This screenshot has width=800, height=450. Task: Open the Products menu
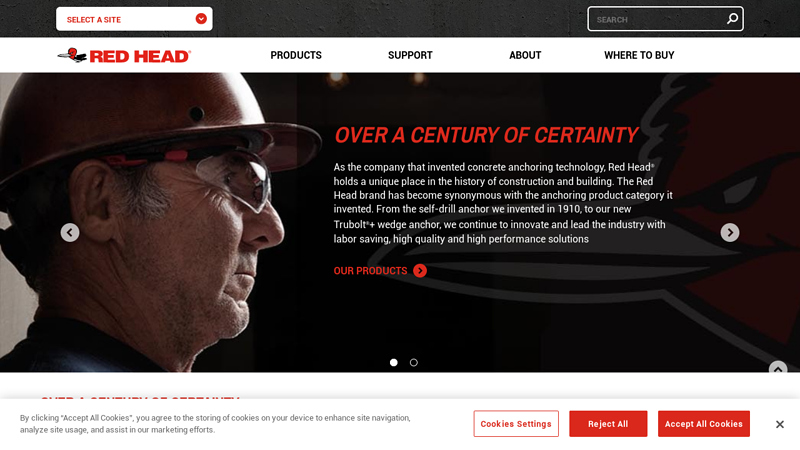pyautogui.click(x=296, y=55)
